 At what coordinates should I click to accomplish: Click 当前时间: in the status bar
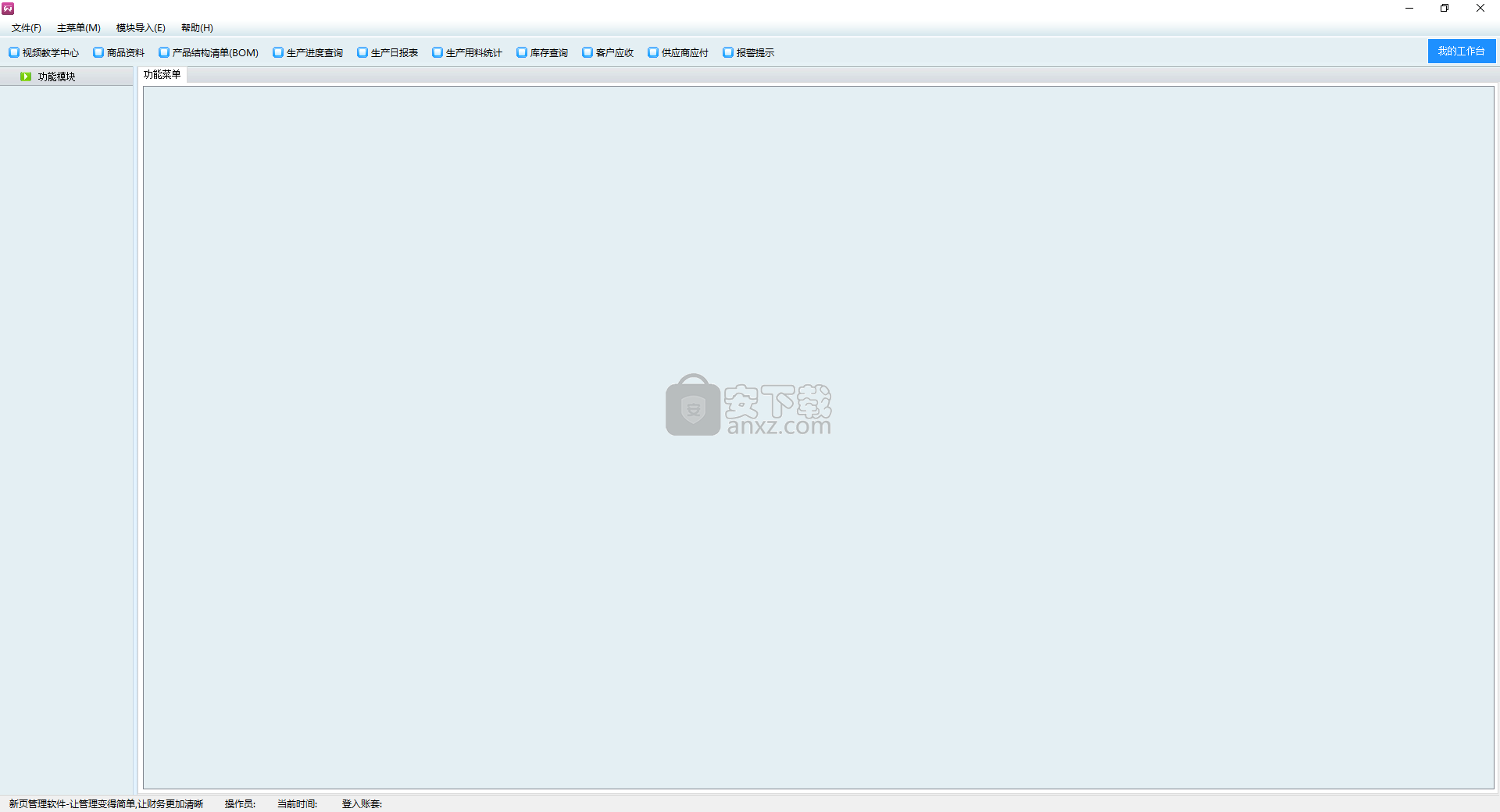pyautogui.click(x=298, y=804)
